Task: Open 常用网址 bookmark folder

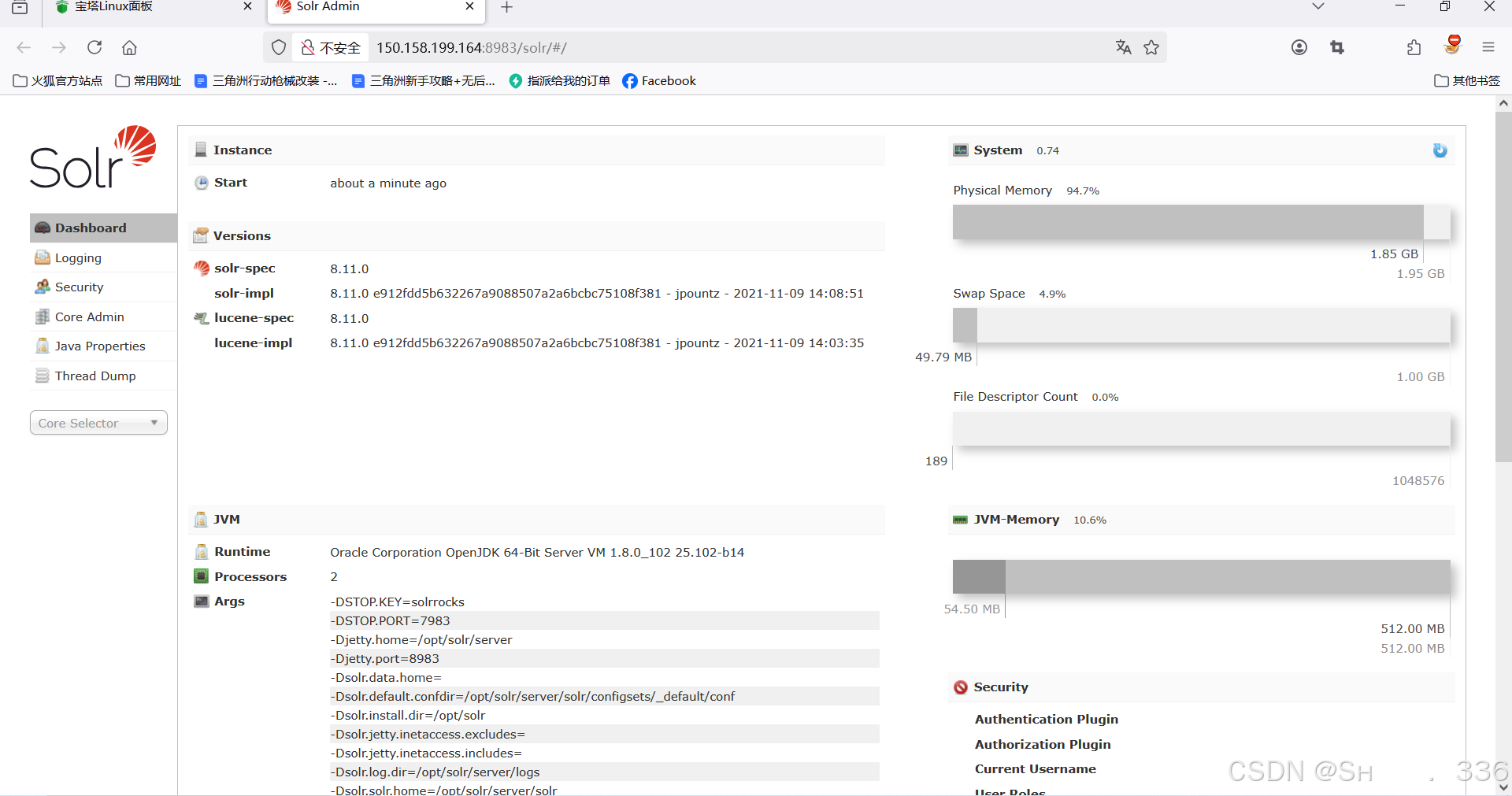Action: (148, 80)
